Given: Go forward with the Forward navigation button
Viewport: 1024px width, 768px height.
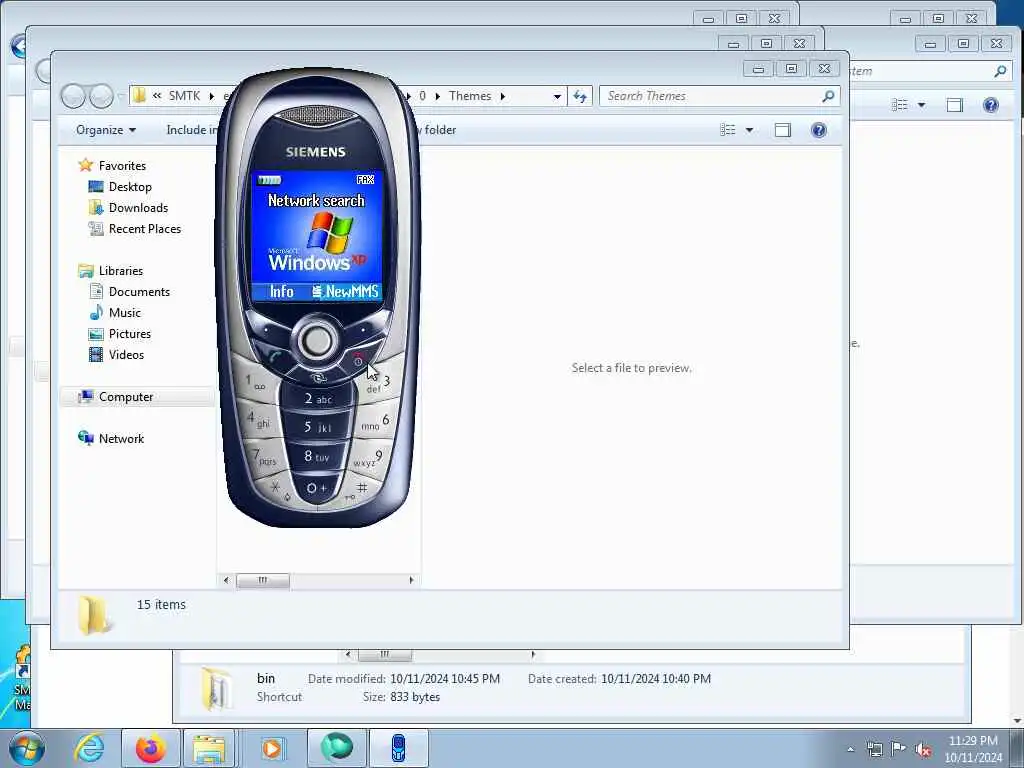Looking at the screenshot, I should click(101, 96).
